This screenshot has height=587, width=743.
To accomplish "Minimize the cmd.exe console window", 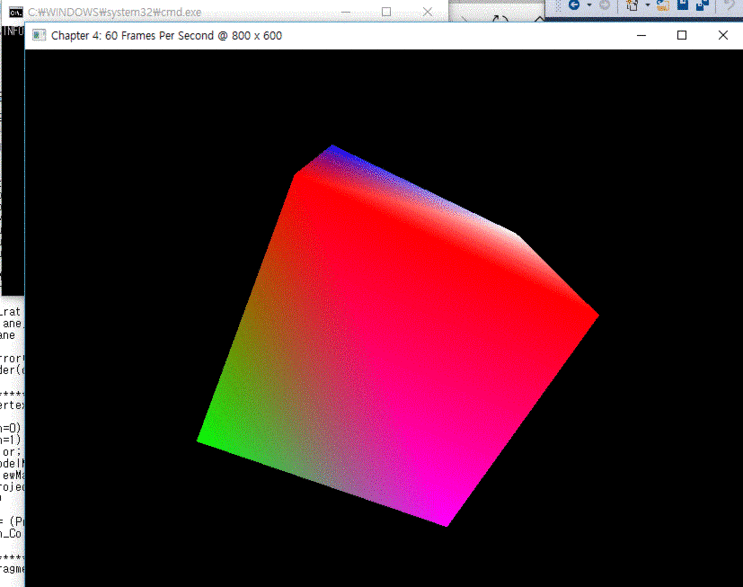I will click(340, 12).
